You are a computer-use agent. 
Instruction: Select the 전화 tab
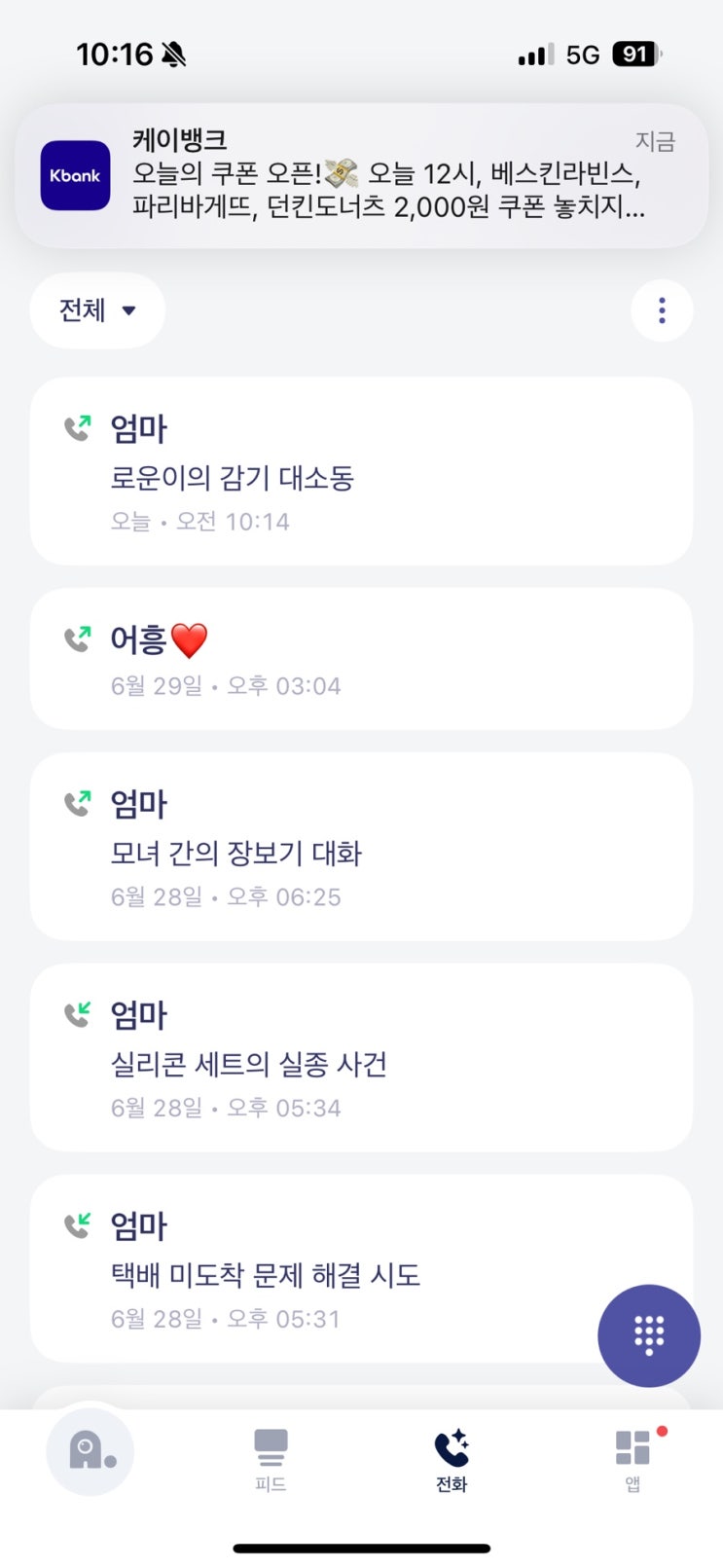(452, 1460)
